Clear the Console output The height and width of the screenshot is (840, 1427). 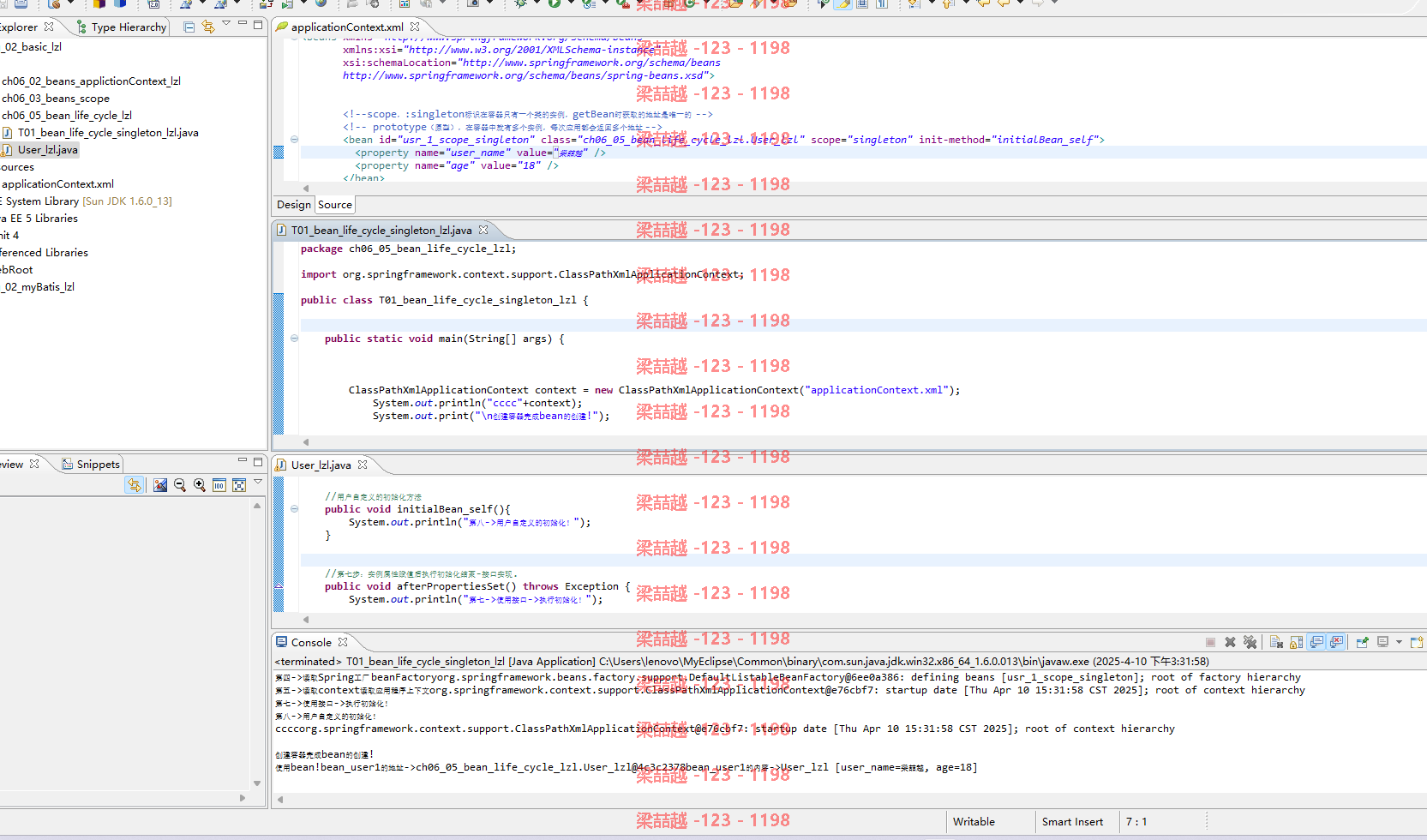[1276, 642]
